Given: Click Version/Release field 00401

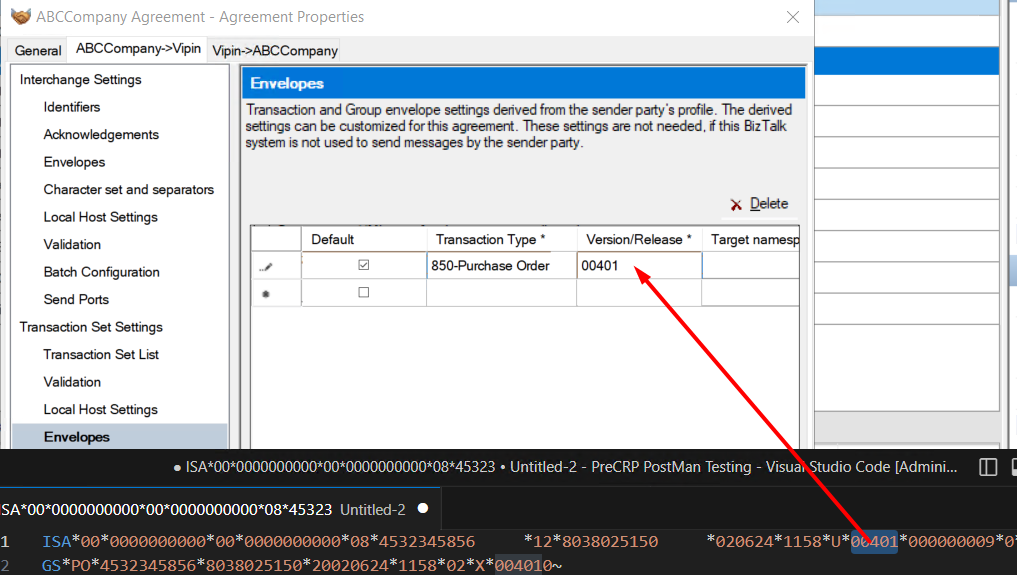Looking at the screenshot, I should tap(639, 266).
